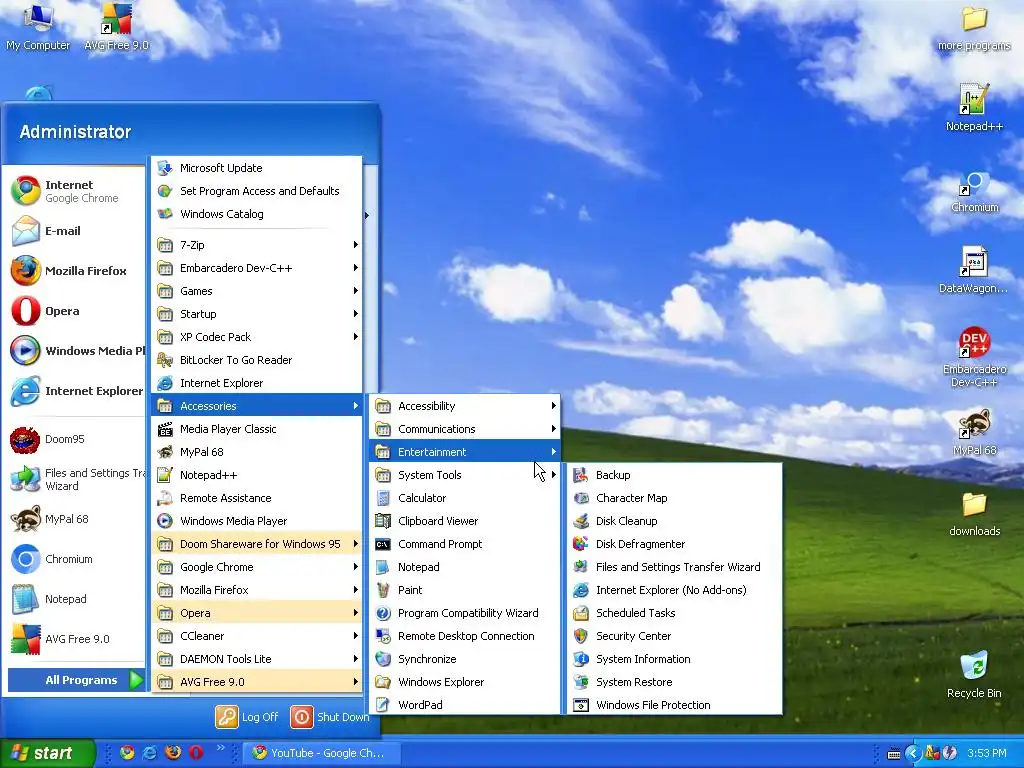The height and width of the screenshot is (768, 1024).
Task: Expand Doom Shareware for Windows 95 submenu
Action: pos(257,544)
